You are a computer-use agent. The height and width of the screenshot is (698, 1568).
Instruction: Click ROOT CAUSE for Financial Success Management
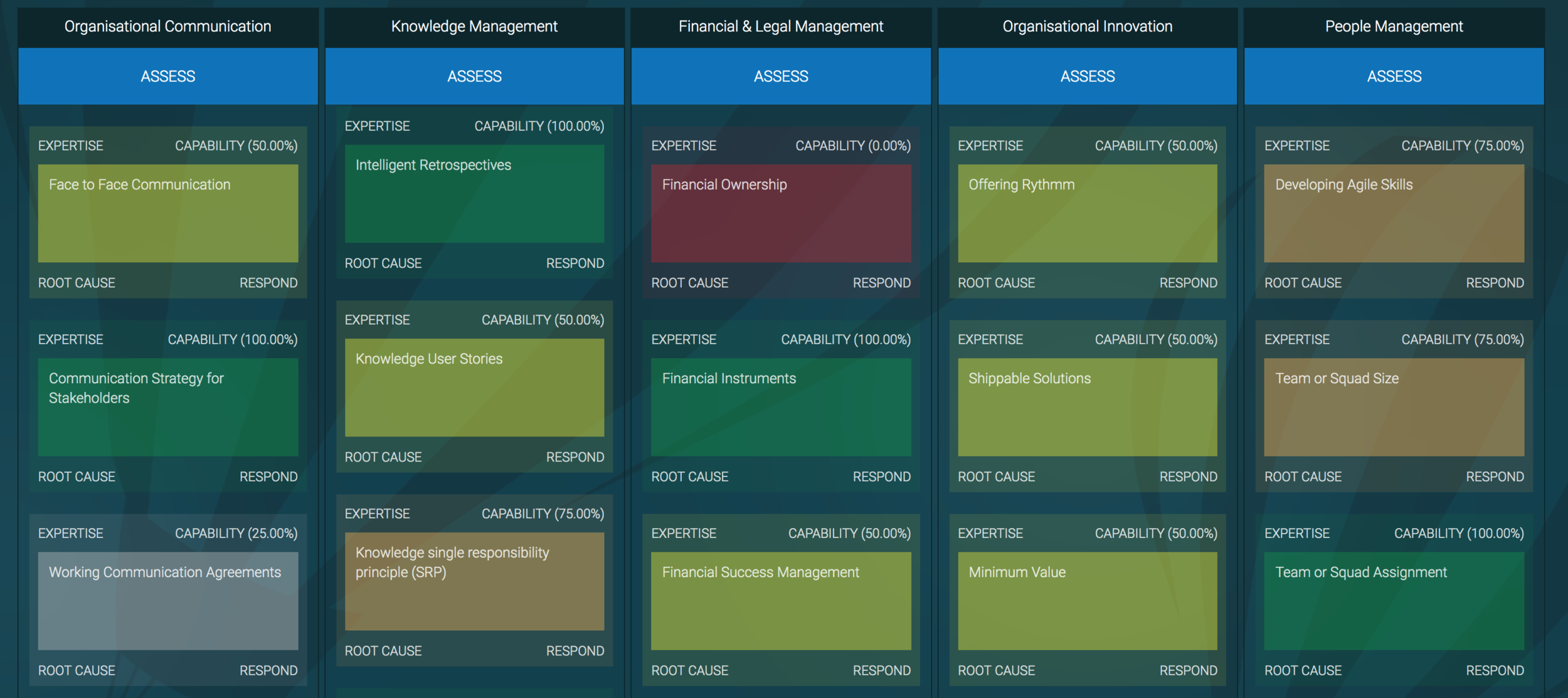pos(690,670)
